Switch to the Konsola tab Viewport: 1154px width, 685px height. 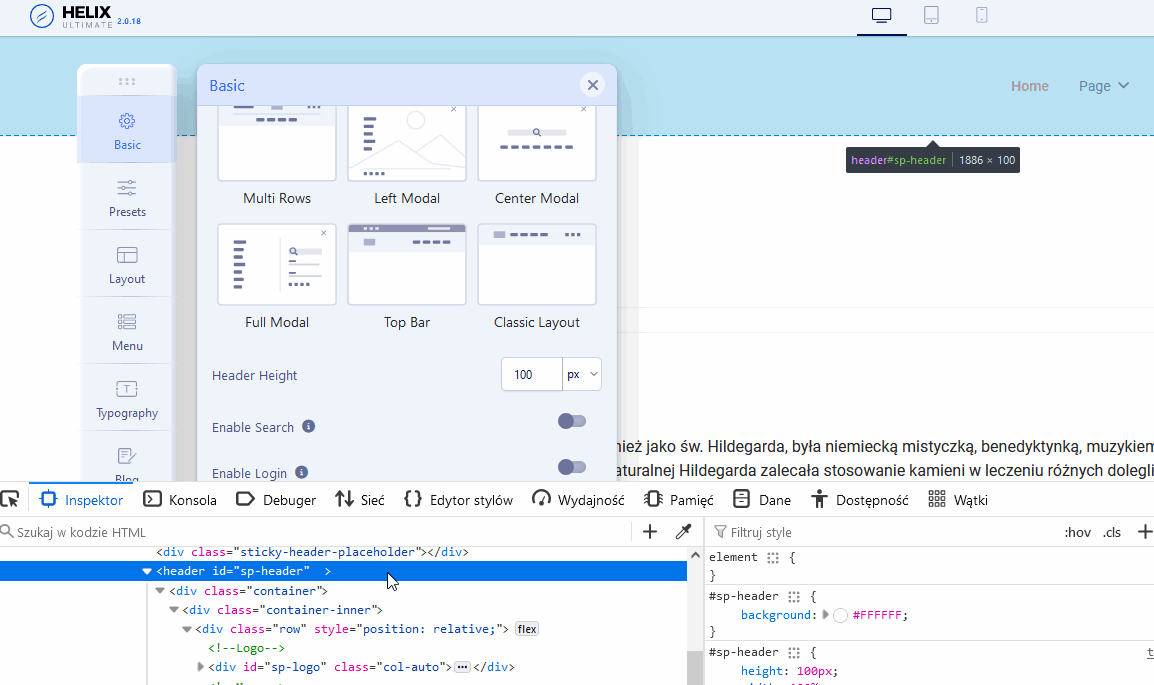pyautogui.click(x=180, y=500)
